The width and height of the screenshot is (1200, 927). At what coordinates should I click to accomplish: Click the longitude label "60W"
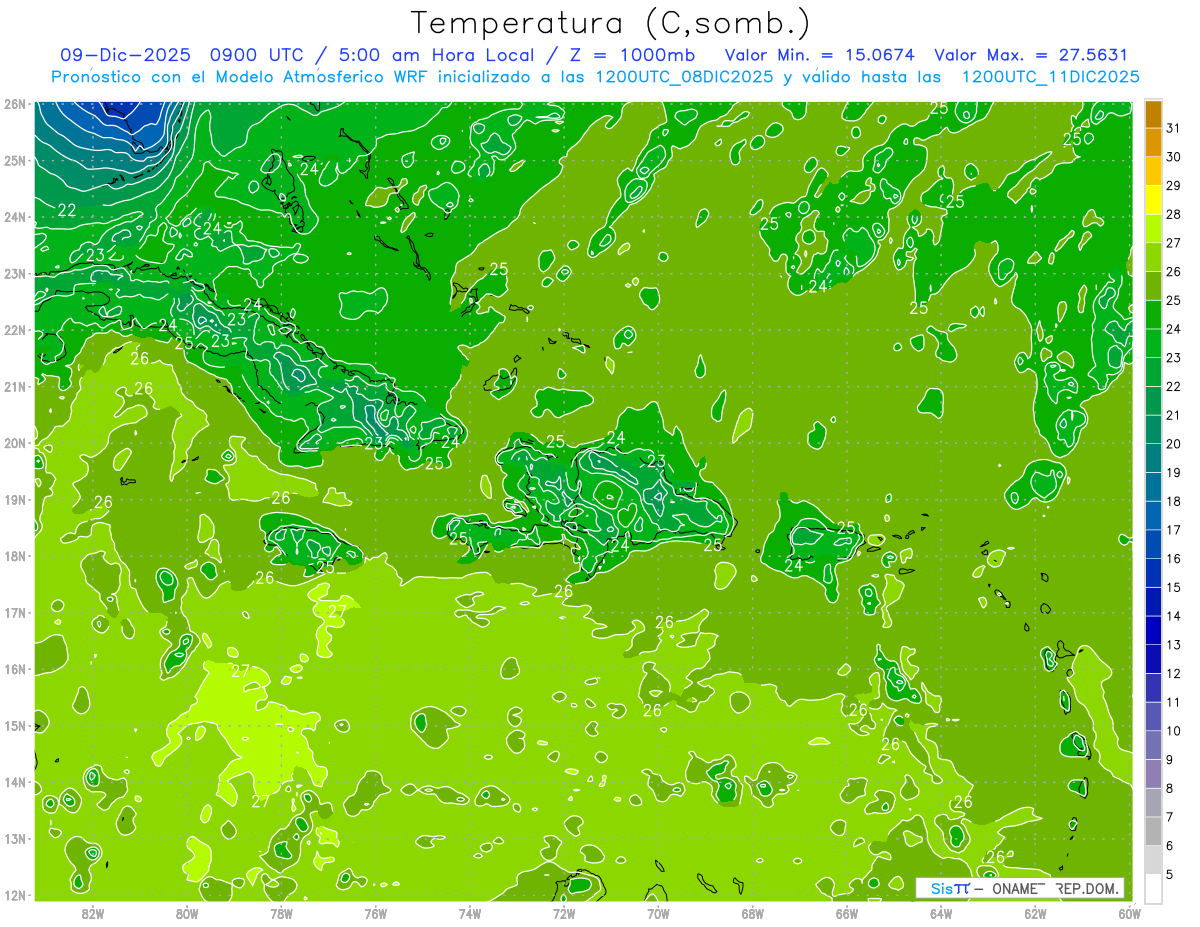click(x=1129, y=912)
